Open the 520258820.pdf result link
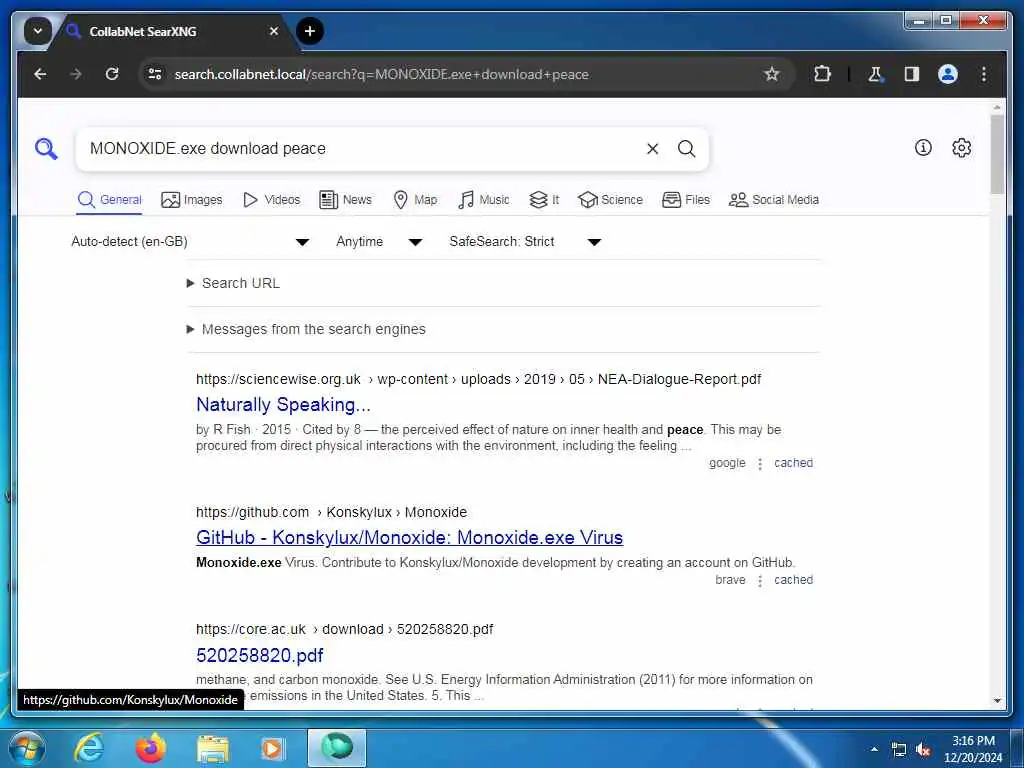 click(x=260, y=655)
